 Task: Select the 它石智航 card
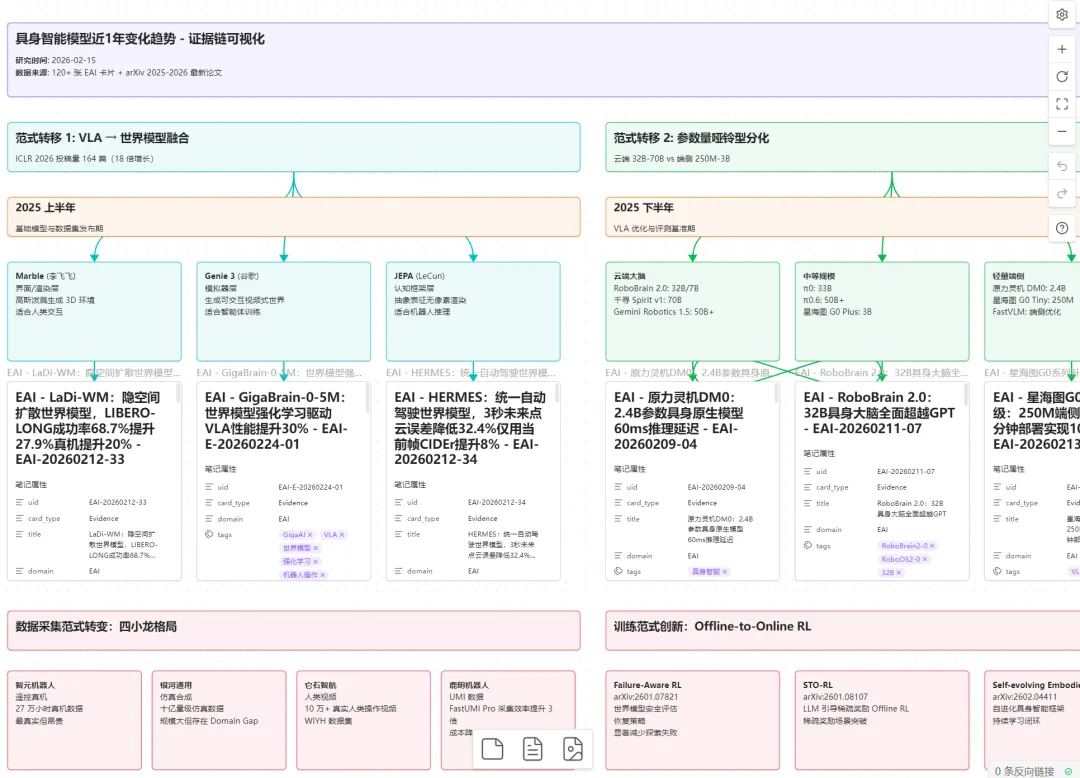click(364, 720)
